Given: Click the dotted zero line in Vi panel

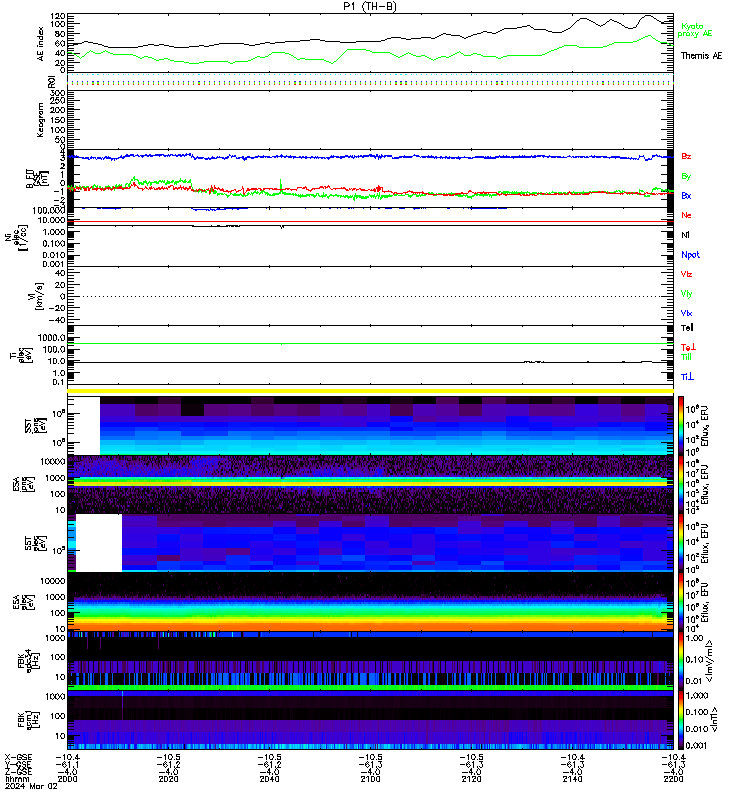Looking at the screenshot, I should pos(370,296).
